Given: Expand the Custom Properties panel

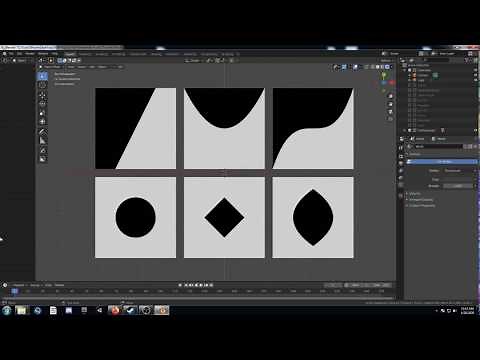Looking at the screenshot, I should point(422,206).
